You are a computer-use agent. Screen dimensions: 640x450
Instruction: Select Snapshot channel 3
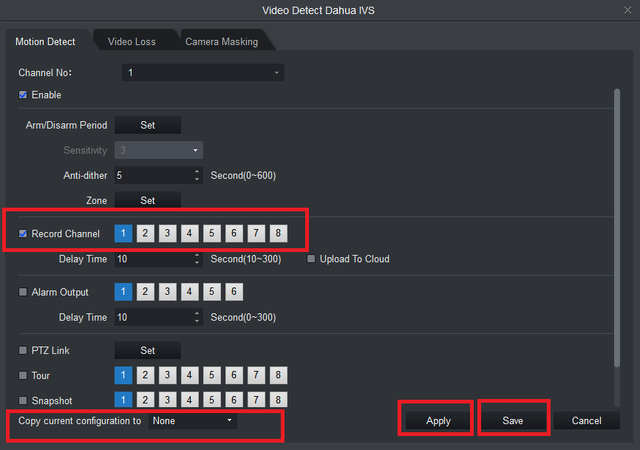[x=167, y=399]
